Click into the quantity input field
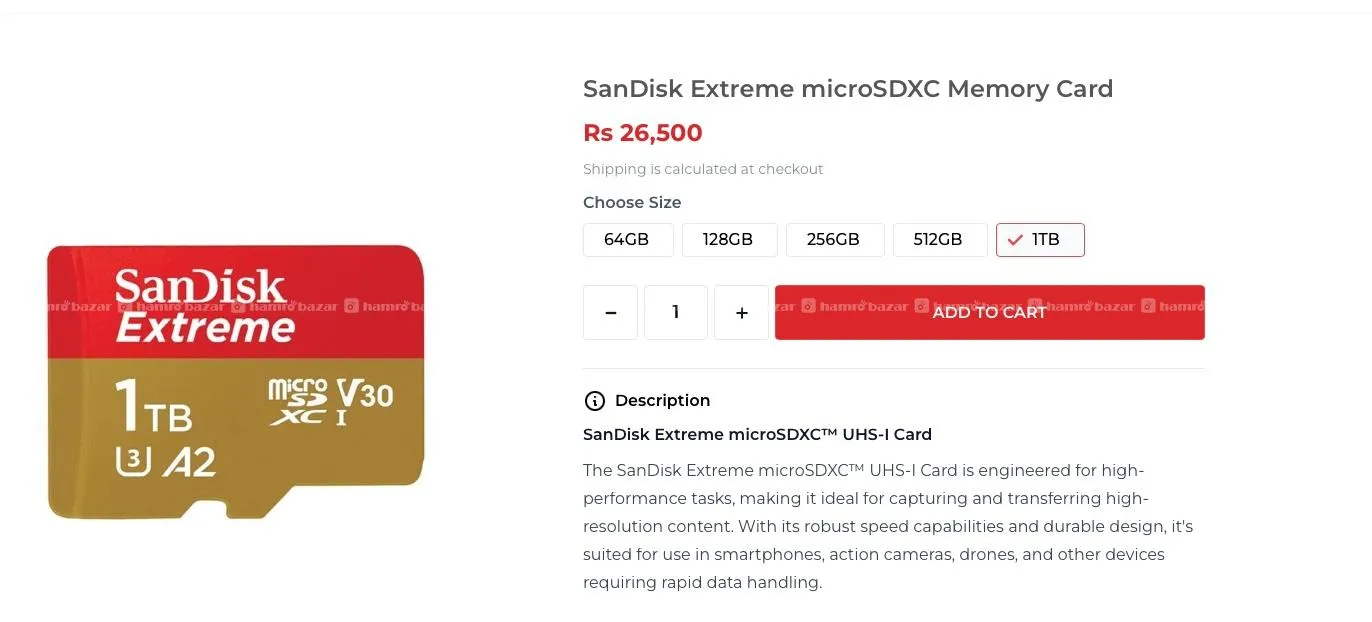 [676, 312]
